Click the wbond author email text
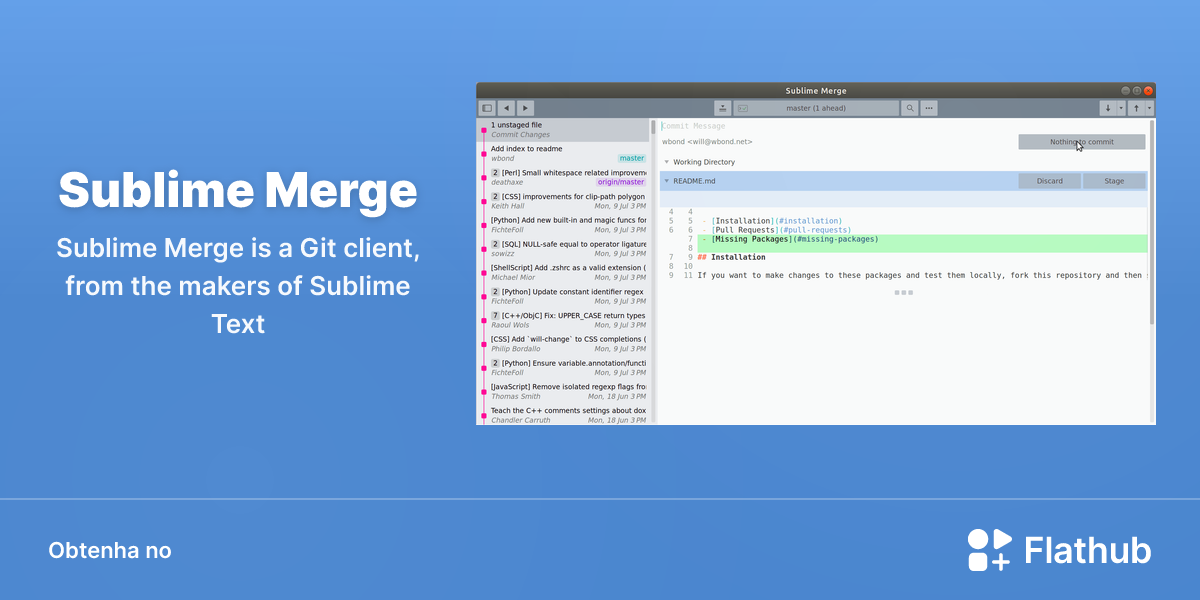1200x600 pixels. pos(707,142)
